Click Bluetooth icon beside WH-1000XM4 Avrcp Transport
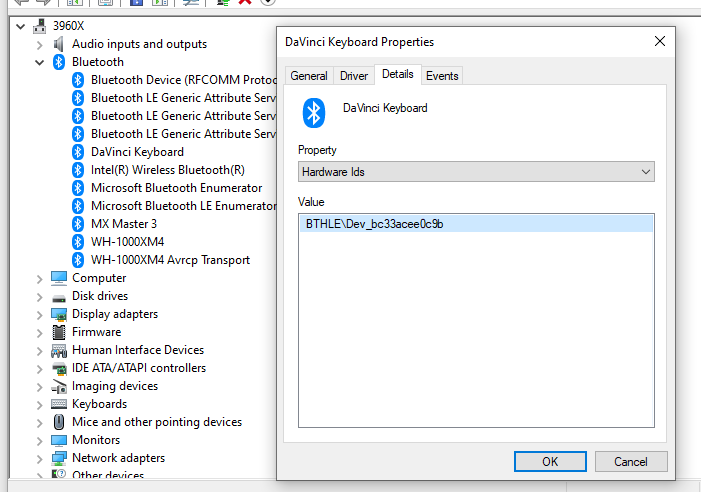This screenshot has height=492, width=701. [78, 260]
